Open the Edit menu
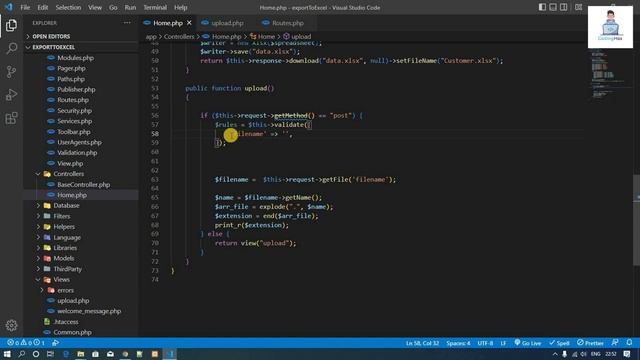640x360 pixels. 42,7
